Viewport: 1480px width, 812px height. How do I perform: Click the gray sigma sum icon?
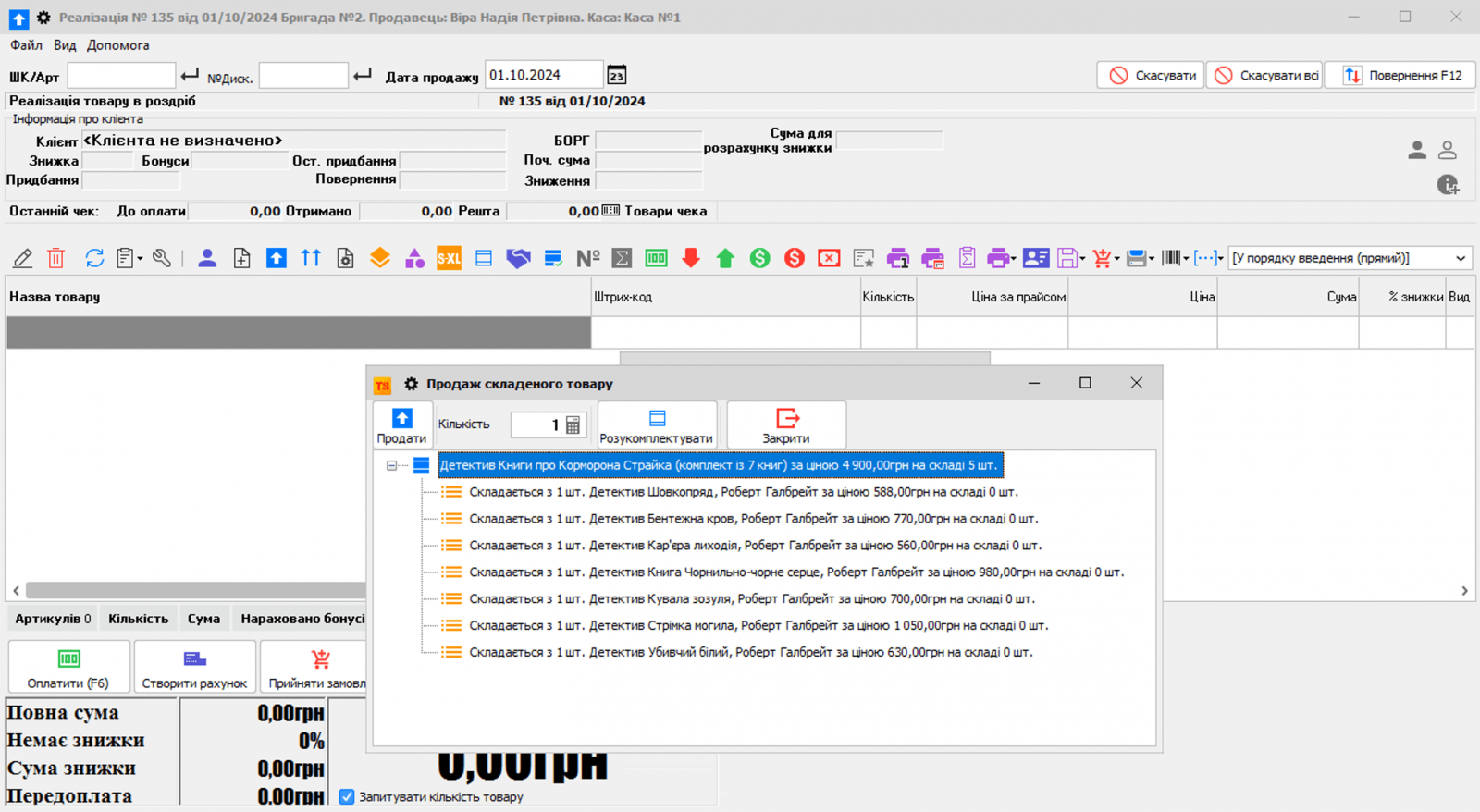[622, 259]
